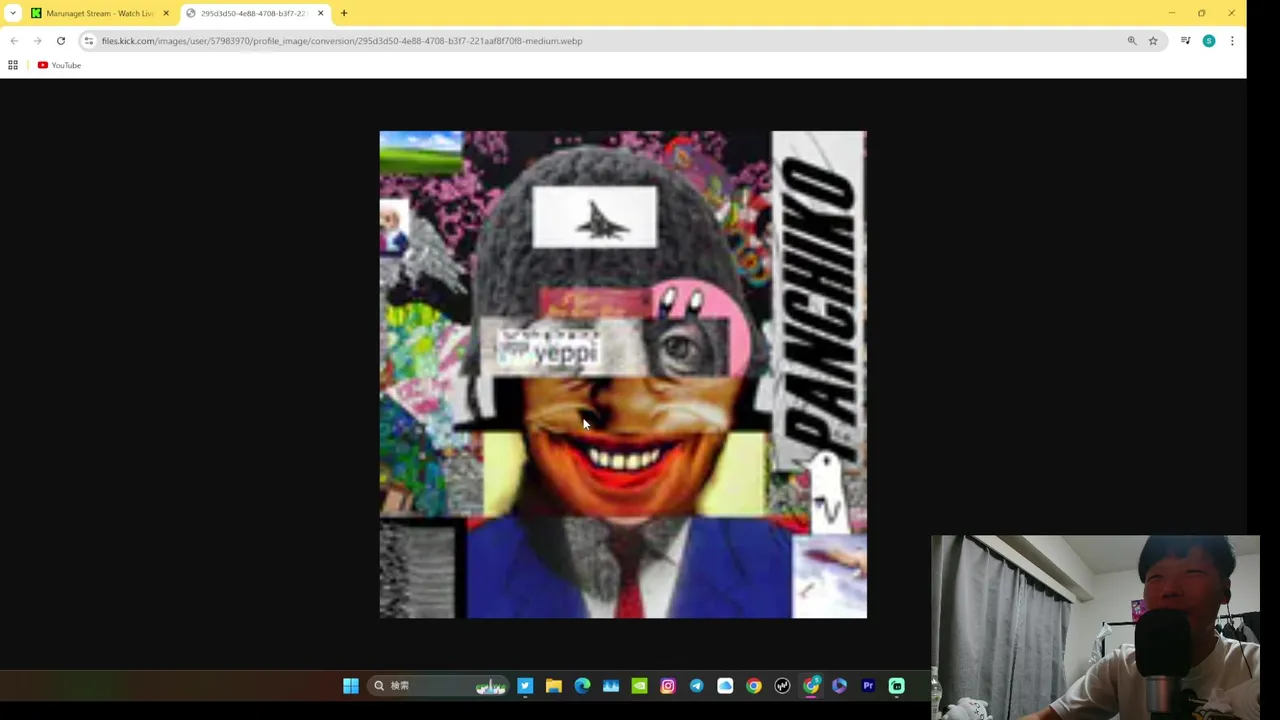Image resolution: width=1280 pixels, height=720 pixels.
Task: Minimize the Chrome window
Action: pos(1171,13)
